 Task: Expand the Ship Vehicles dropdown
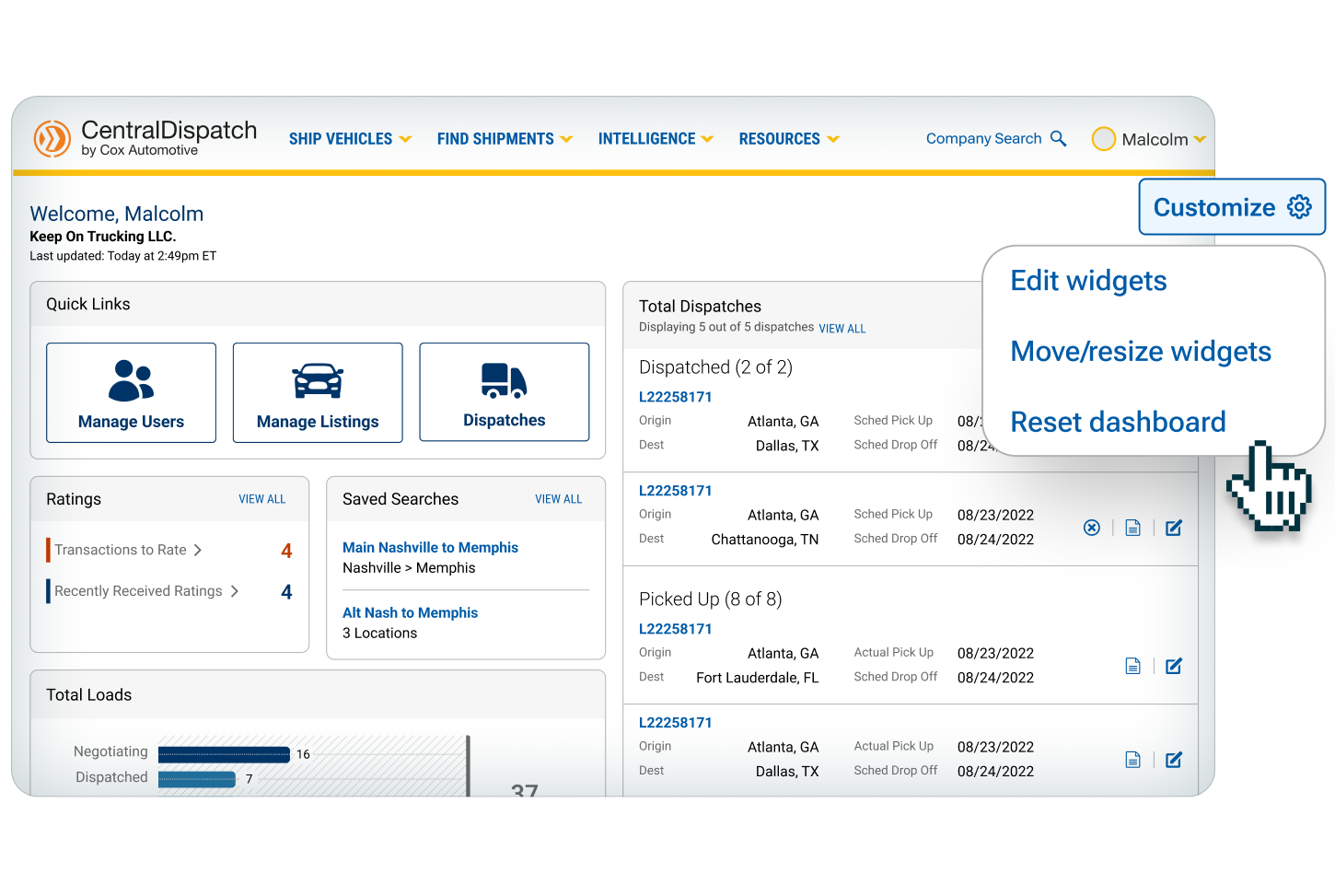tap(350, 139)
